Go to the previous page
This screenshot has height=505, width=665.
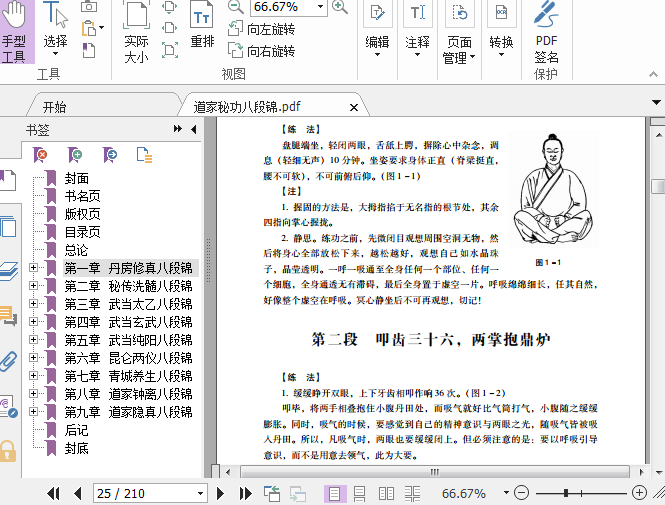77,493
